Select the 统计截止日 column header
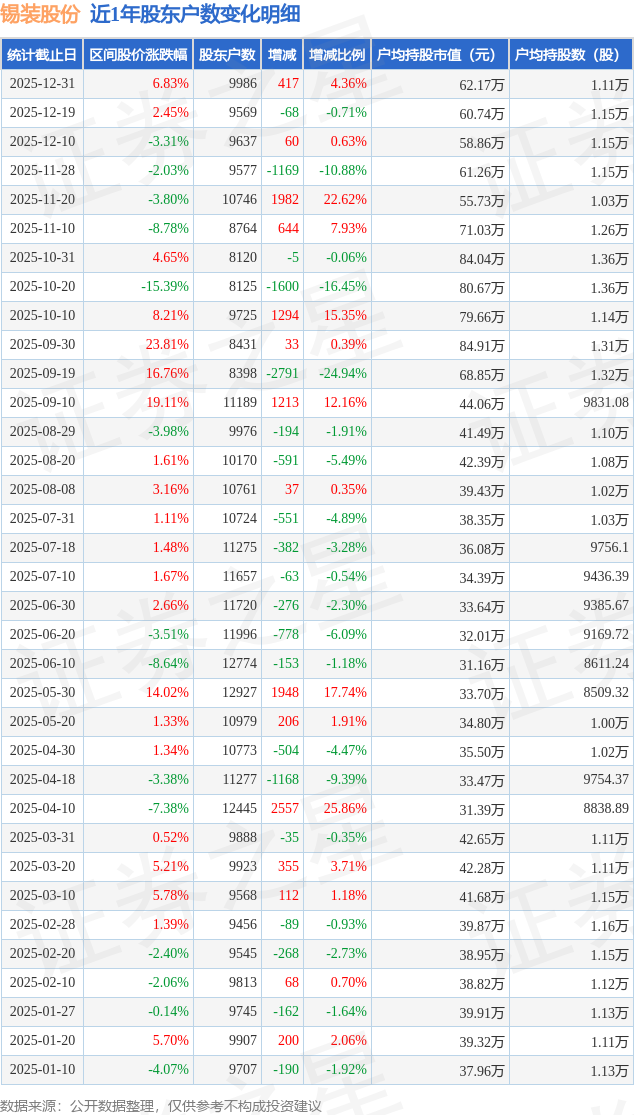Image resolution: width=634 pixels, height=1115 pixels. 42,55
